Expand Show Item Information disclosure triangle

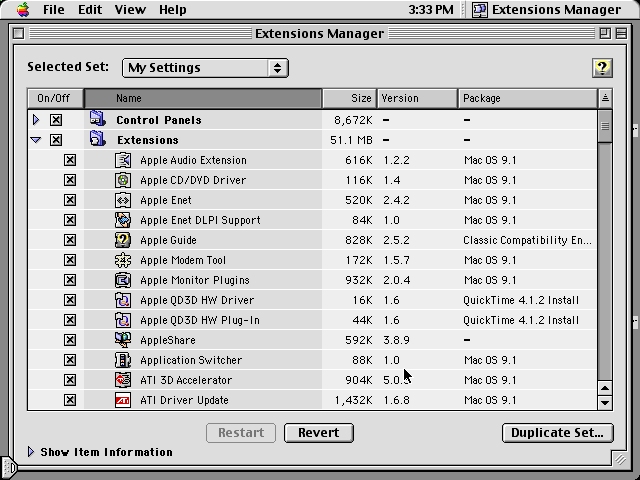[x=31, y=451]
